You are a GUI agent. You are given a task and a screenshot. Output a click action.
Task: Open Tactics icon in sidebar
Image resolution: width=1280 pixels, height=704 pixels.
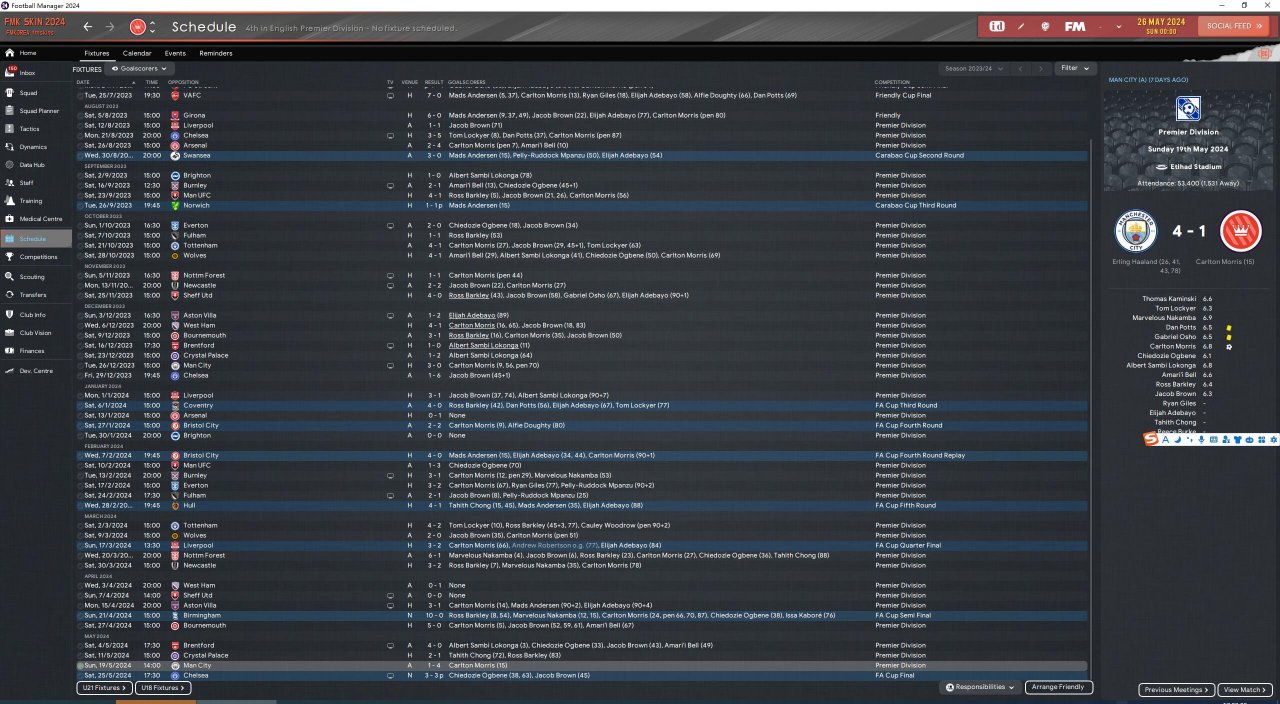tap(10, 129)
